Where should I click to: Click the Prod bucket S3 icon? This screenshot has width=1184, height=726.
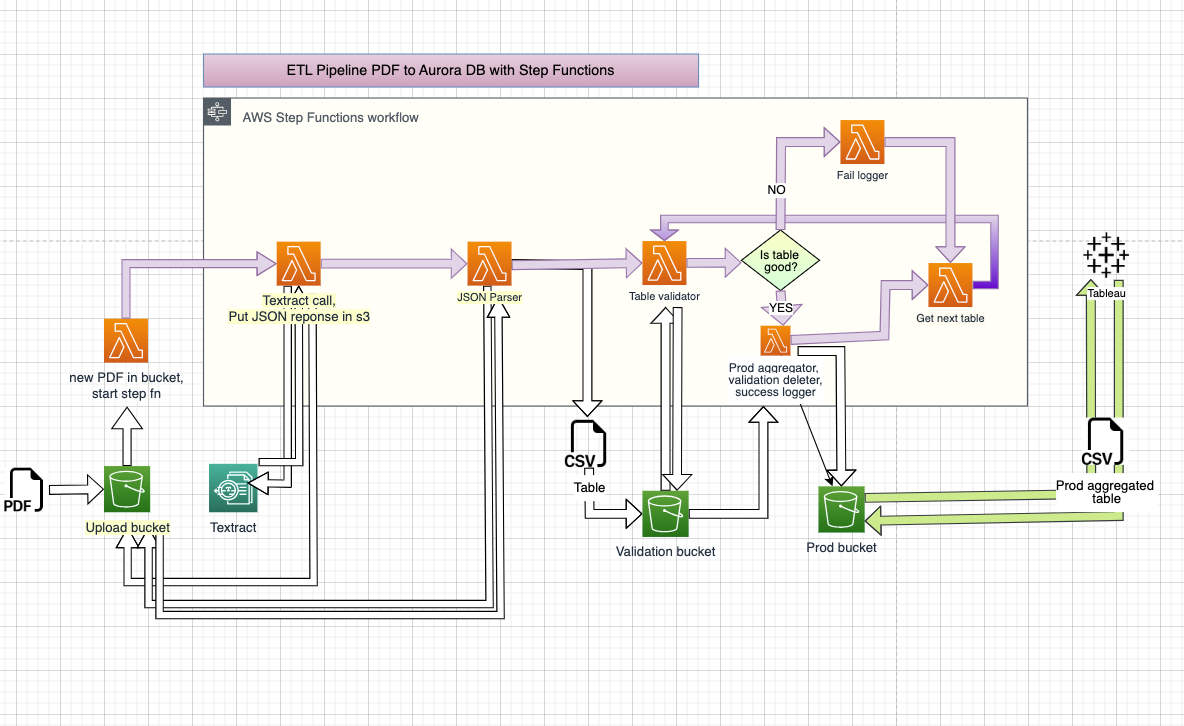click(x=842, y=509)
